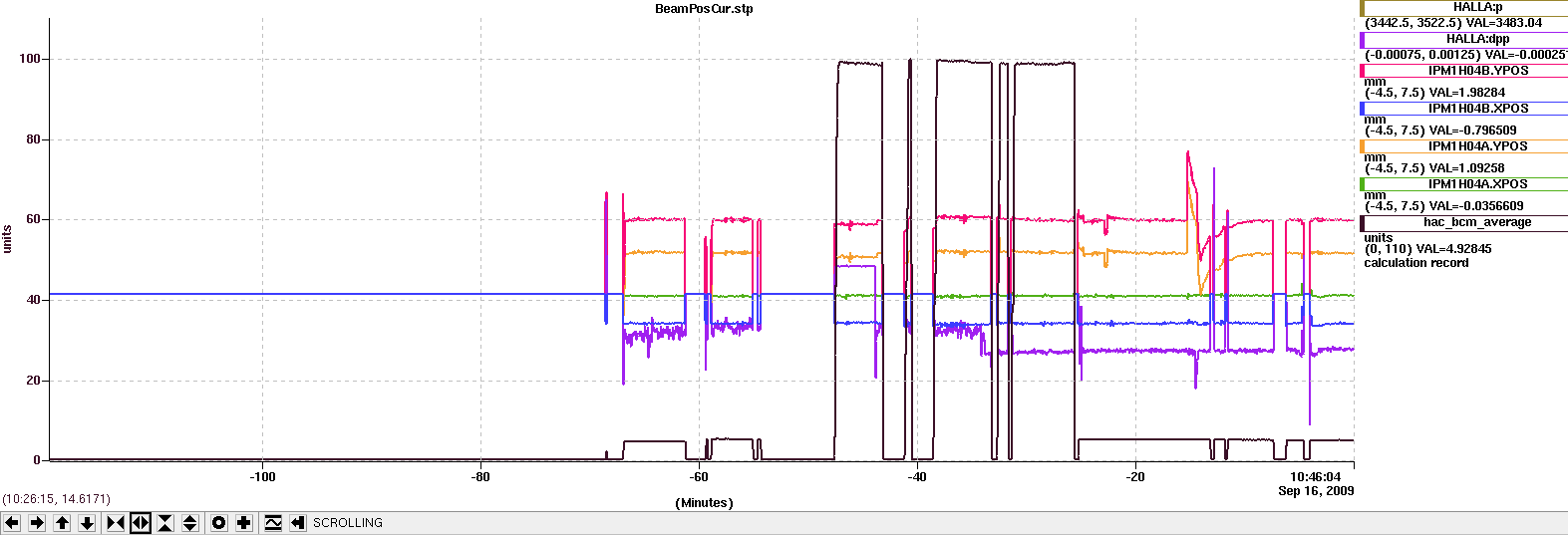Screen dimensions: 1568x535
Task: Click the circle (ring) toolbar icon
Action: tap(219, 523)
